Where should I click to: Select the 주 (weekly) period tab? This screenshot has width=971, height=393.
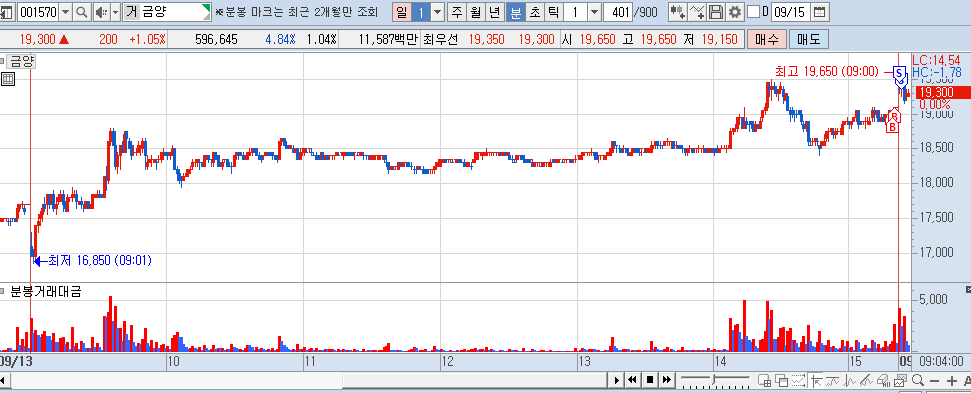coord(457,11)
